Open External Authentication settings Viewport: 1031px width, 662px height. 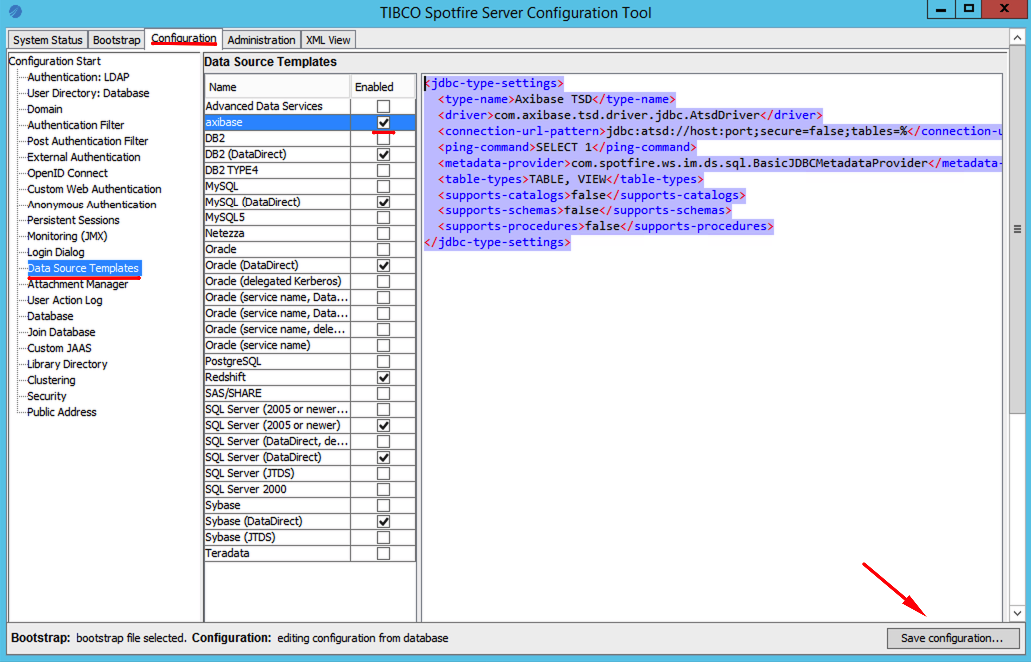(x=84, y=157)
